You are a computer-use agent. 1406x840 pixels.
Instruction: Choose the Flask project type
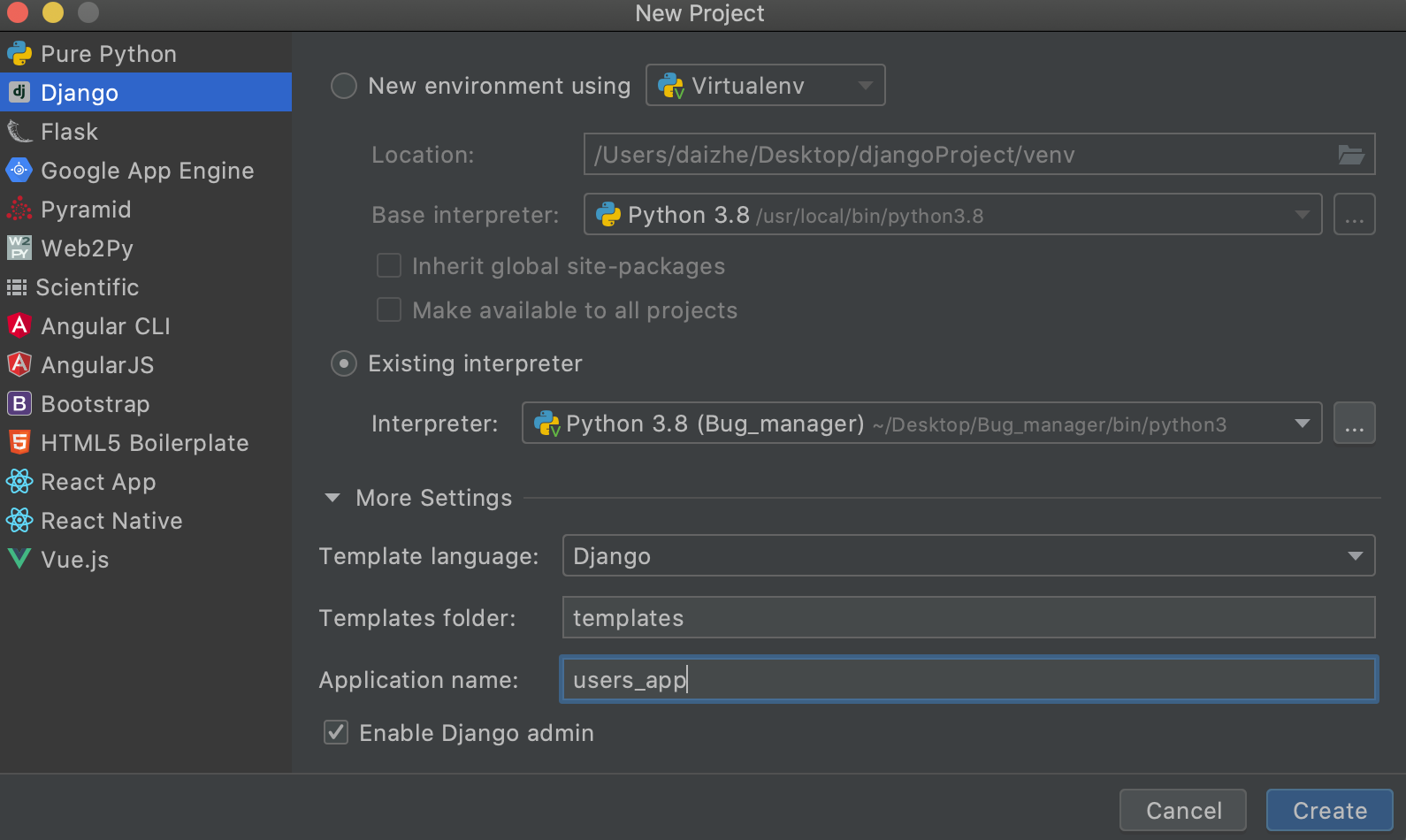point(146,132)
